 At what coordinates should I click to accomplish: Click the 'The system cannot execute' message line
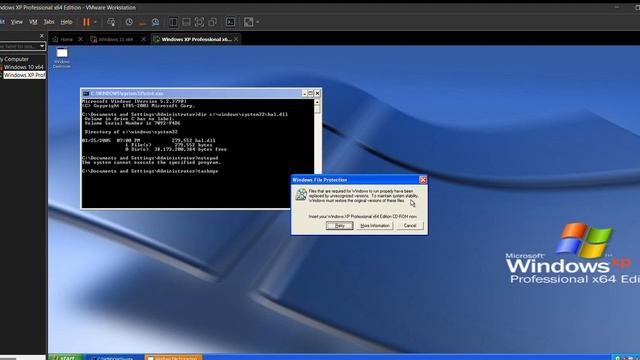point(151,162)
